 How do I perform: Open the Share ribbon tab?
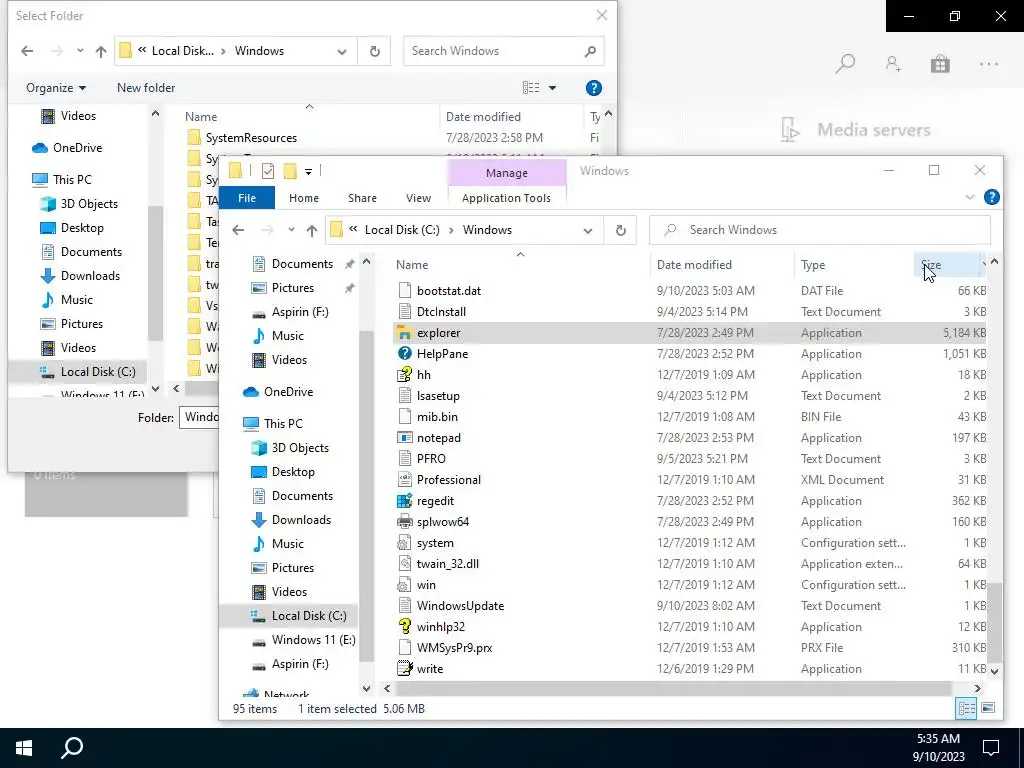(x=362, y=198)
